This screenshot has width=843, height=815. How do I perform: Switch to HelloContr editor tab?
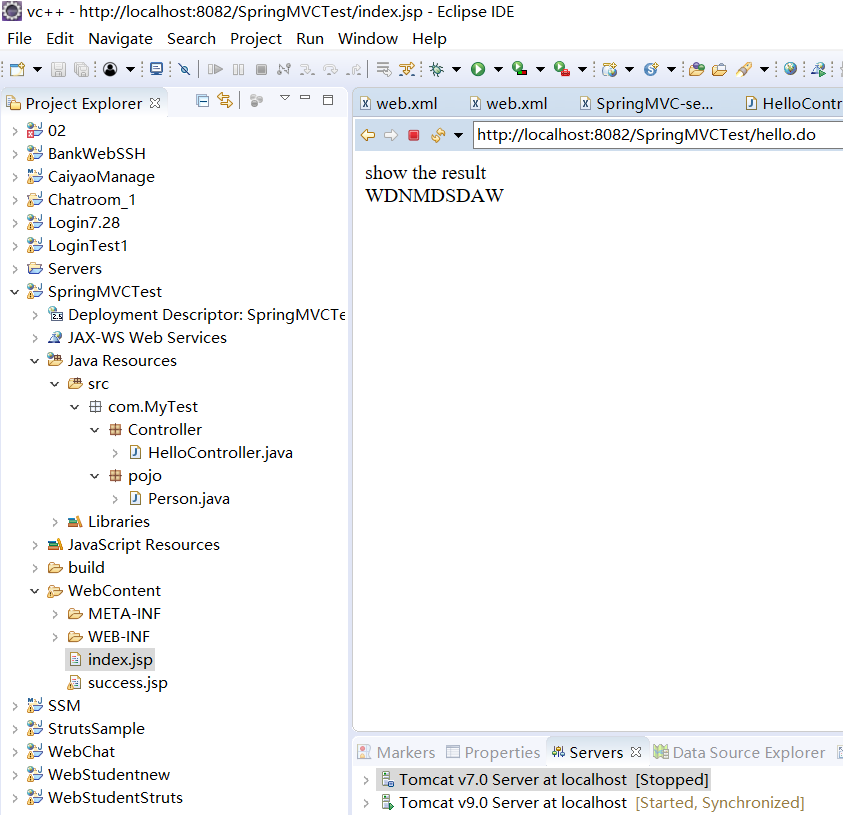click(x=794, y=103)
